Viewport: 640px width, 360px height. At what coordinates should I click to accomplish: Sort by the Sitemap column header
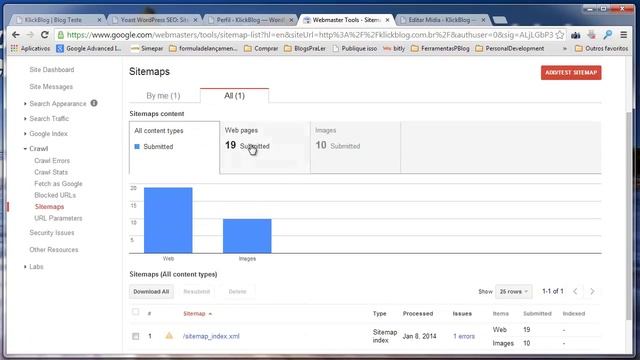click(198, 313)
